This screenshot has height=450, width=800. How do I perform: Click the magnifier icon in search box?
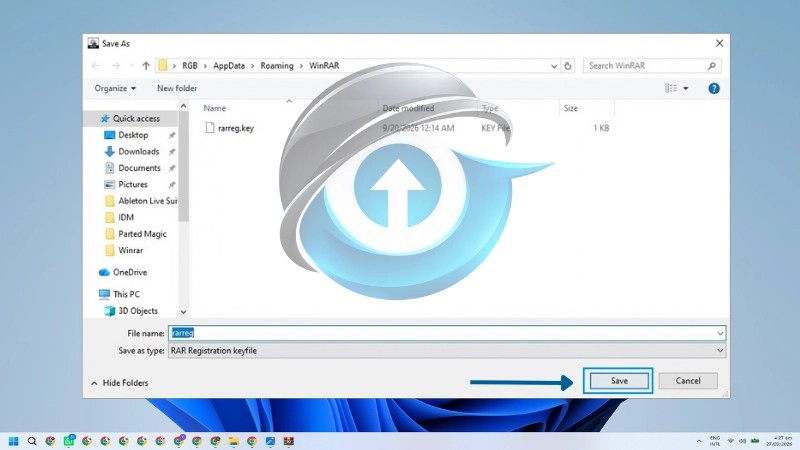tap(712, 66)
